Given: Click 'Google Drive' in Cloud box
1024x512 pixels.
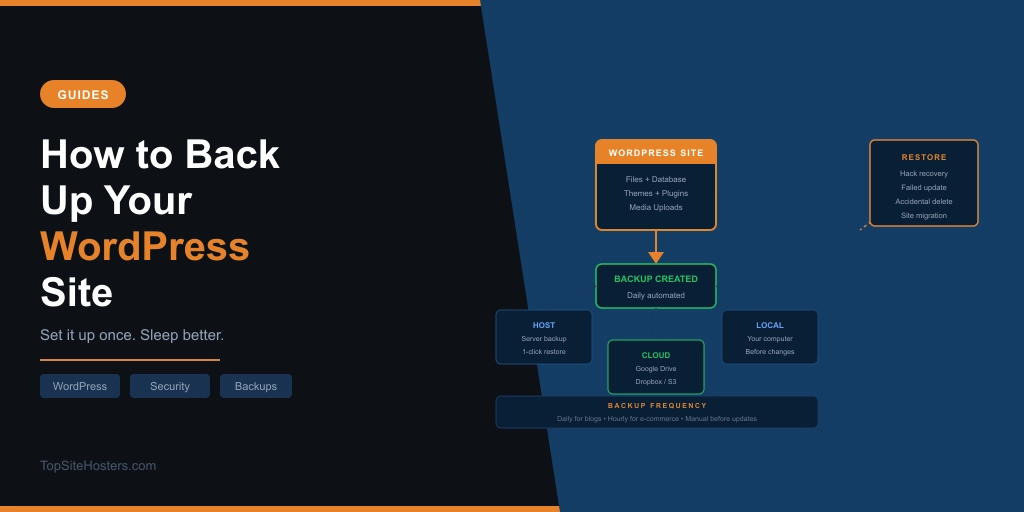Looking at the screenshot, I should (656, 368).
